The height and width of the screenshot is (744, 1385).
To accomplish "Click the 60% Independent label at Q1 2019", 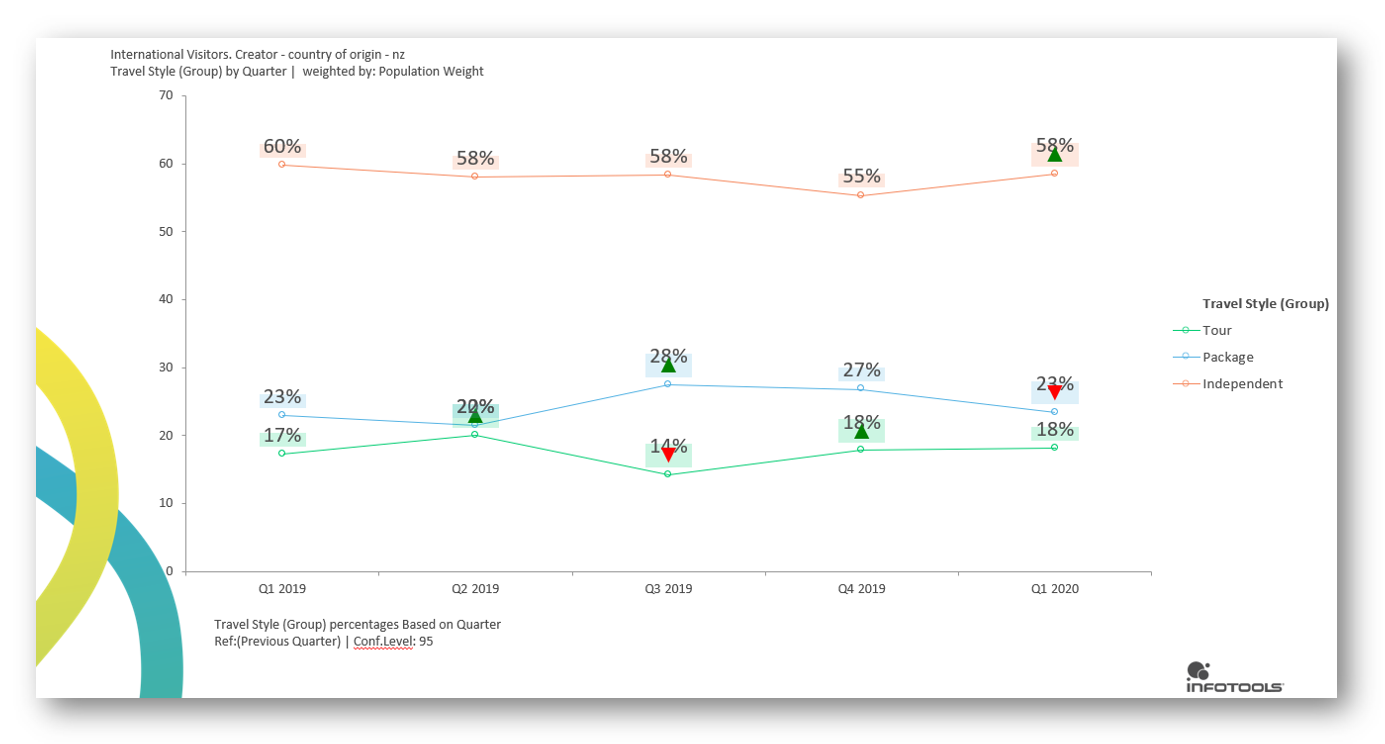I will pyautogui.click(x=282, y=147).
